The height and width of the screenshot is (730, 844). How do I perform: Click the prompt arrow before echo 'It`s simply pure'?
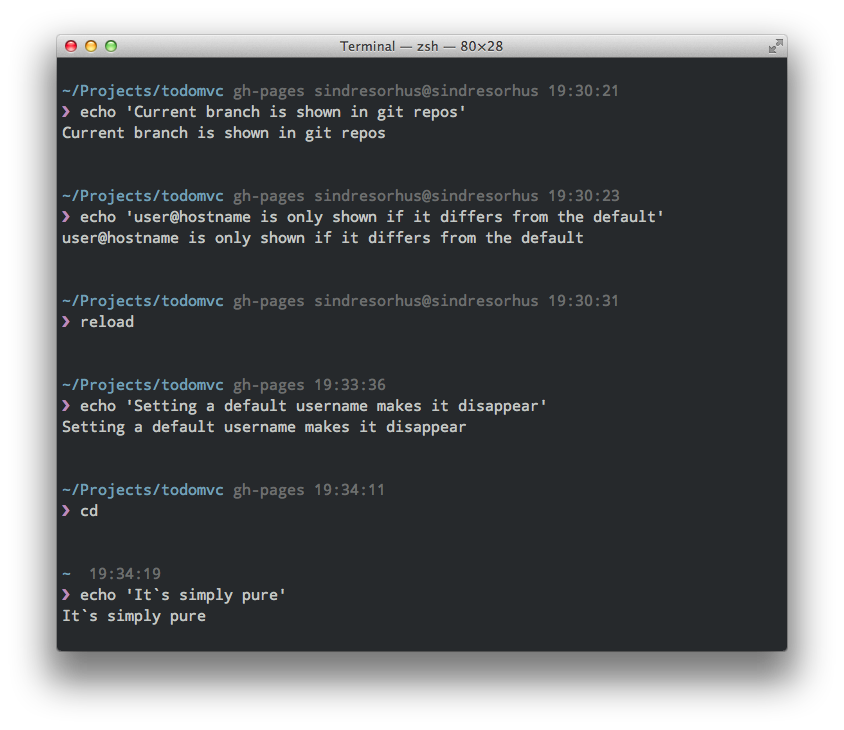tap(67, 595)
